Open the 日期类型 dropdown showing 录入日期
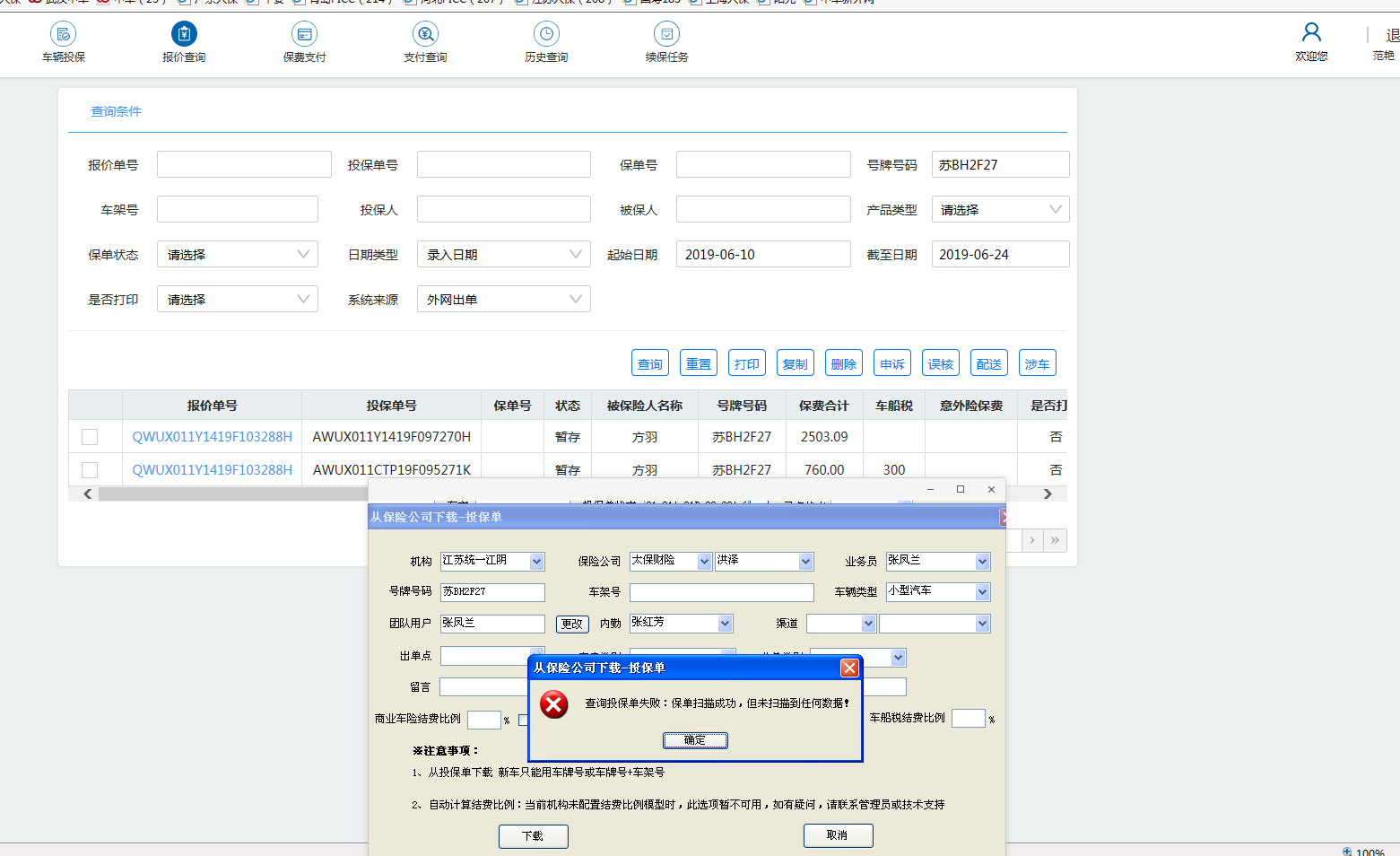1400x856 pixels. click(503, 255)
